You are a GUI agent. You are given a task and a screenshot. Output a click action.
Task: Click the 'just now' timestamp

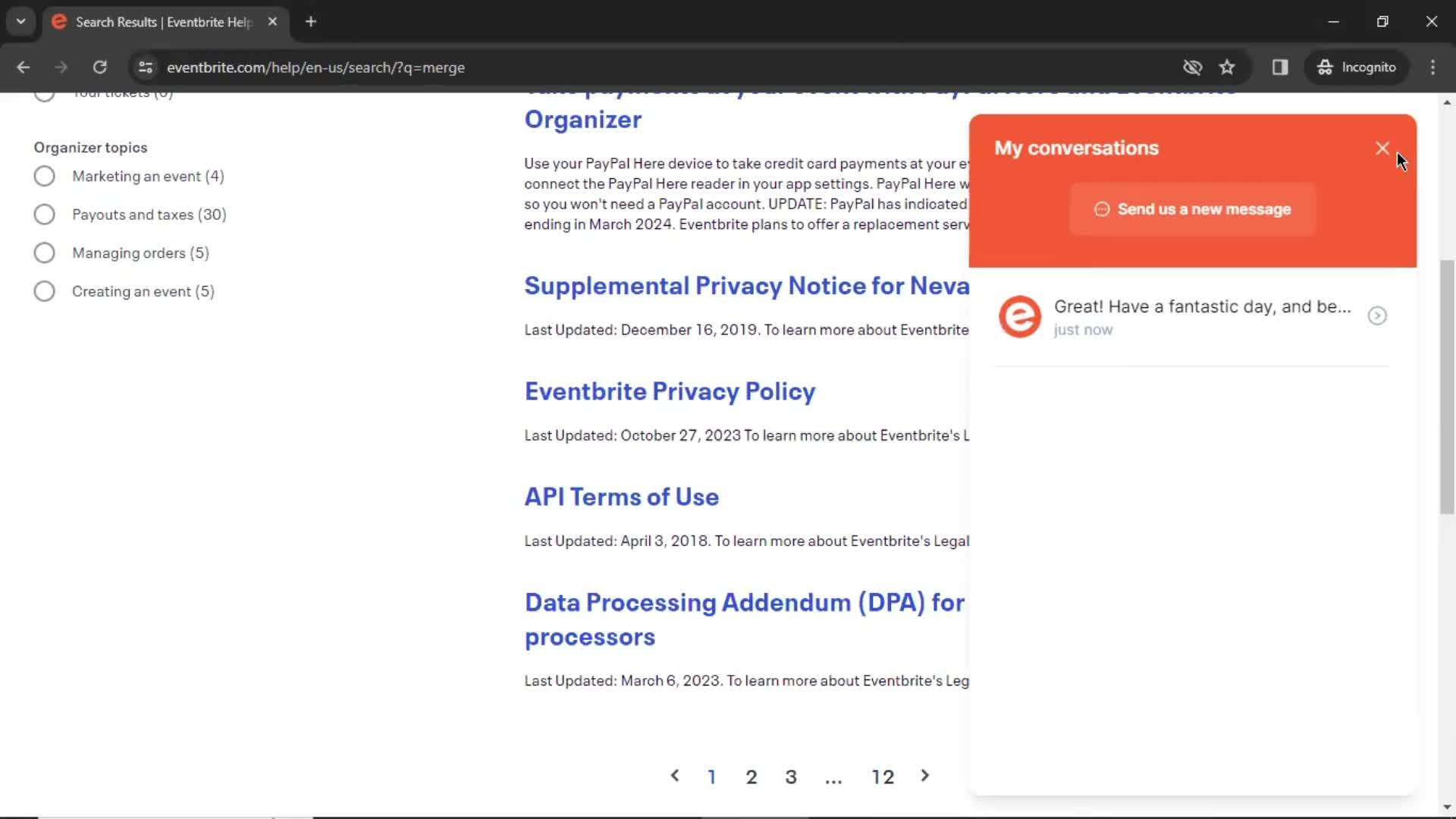coord(1083,330)
